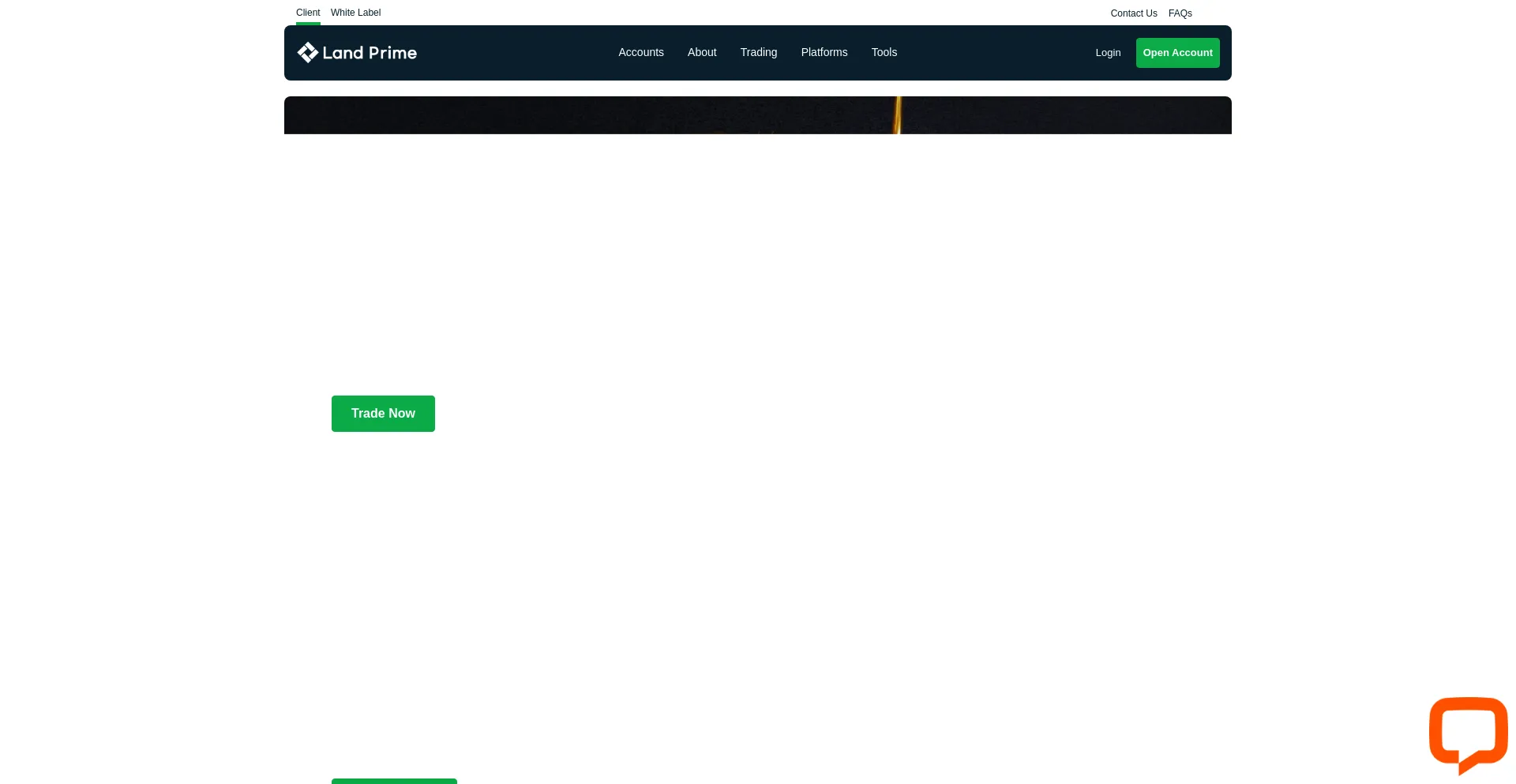Image resolution: width=1516 pixels, height=784 pixels.
Task: Click the dark hero banner image
Action: [x=758, y=115]
